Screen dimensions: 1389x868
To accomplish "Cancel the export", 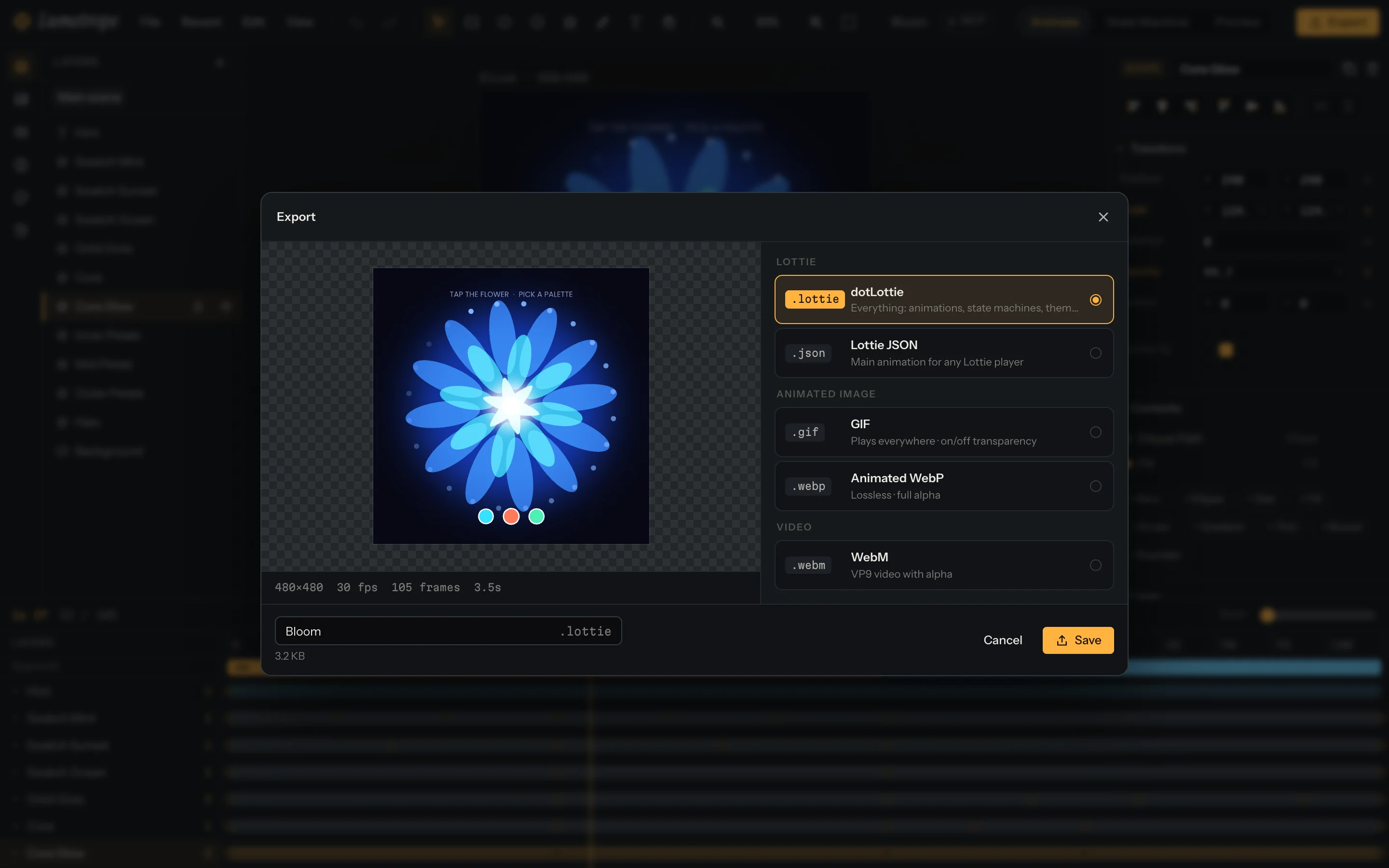I will point(1002,640).
